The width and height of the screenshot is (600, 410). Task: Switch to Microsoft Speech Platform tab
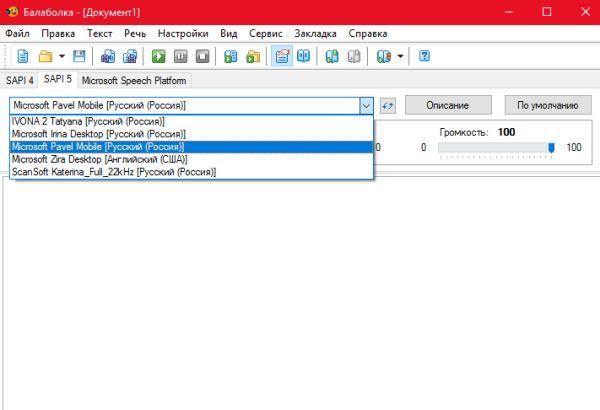tap(132, 80)
